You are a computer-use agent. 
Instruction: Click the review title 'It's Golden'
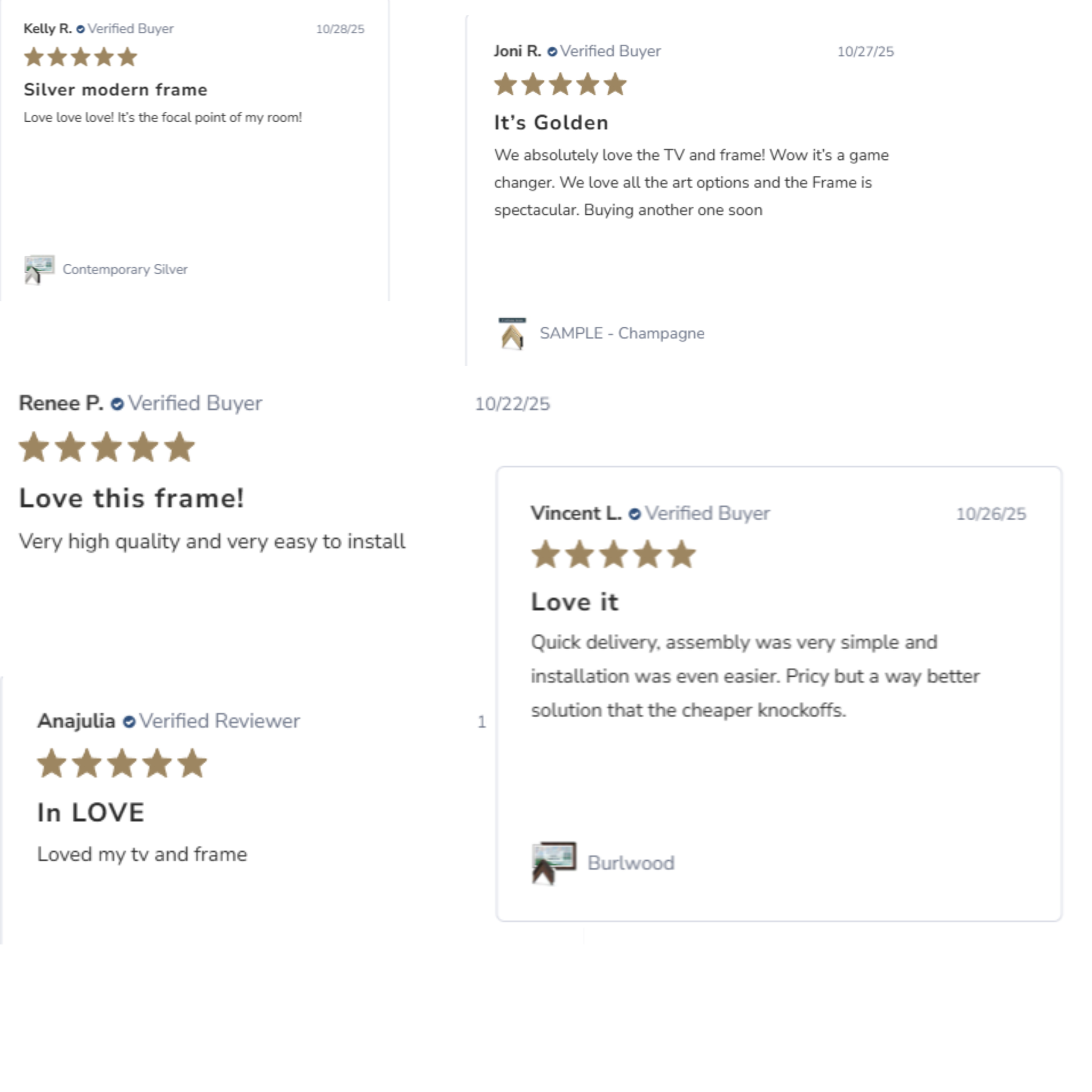click(x=551, y=123)
